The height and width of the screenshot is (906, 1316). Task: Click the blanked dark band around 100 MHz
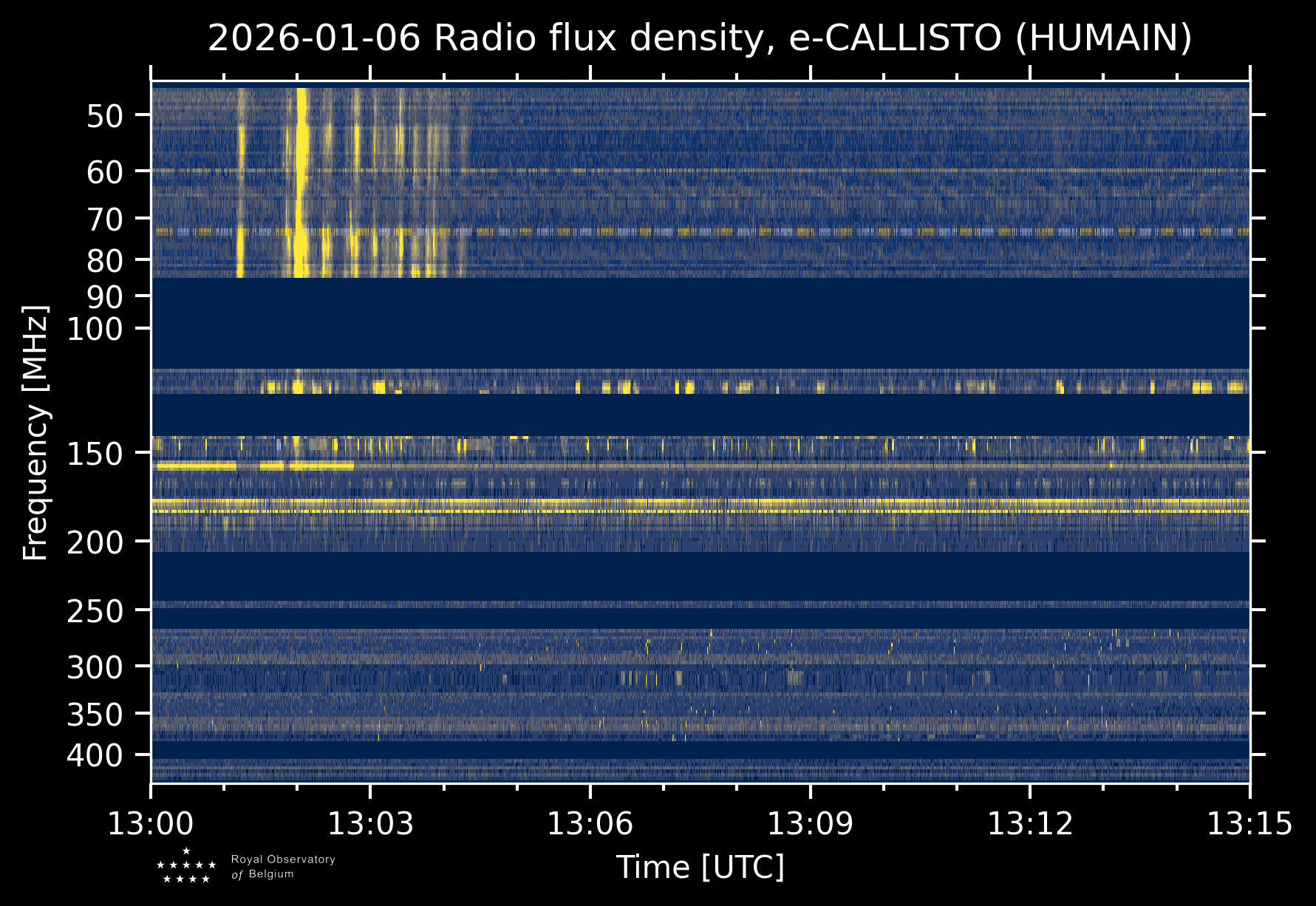tap(700, 323)
